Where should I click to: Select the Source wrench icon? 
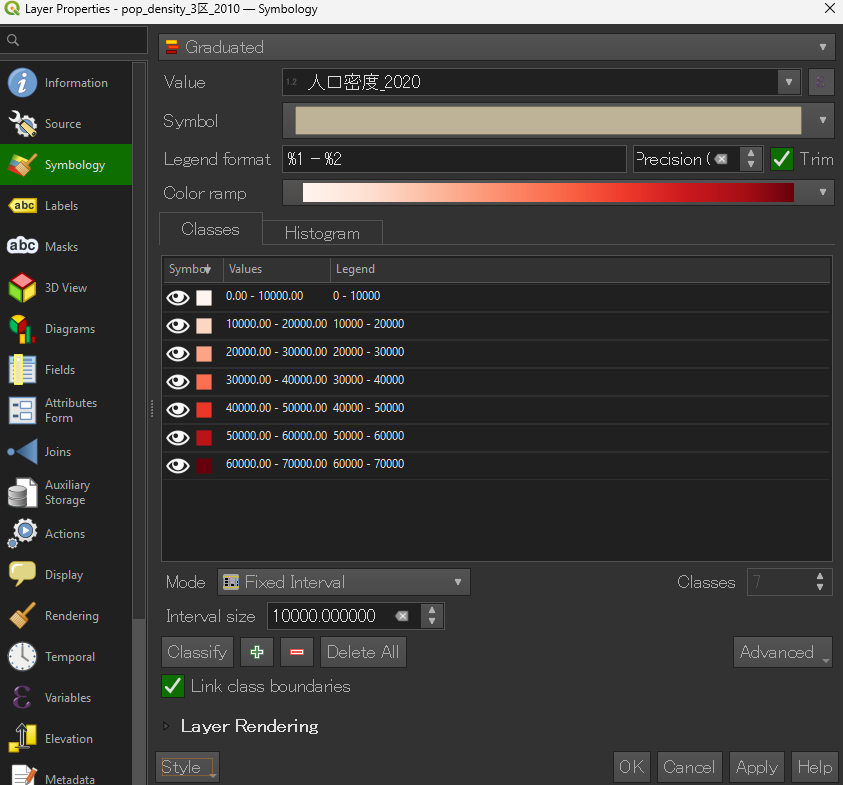pos(22,124)
